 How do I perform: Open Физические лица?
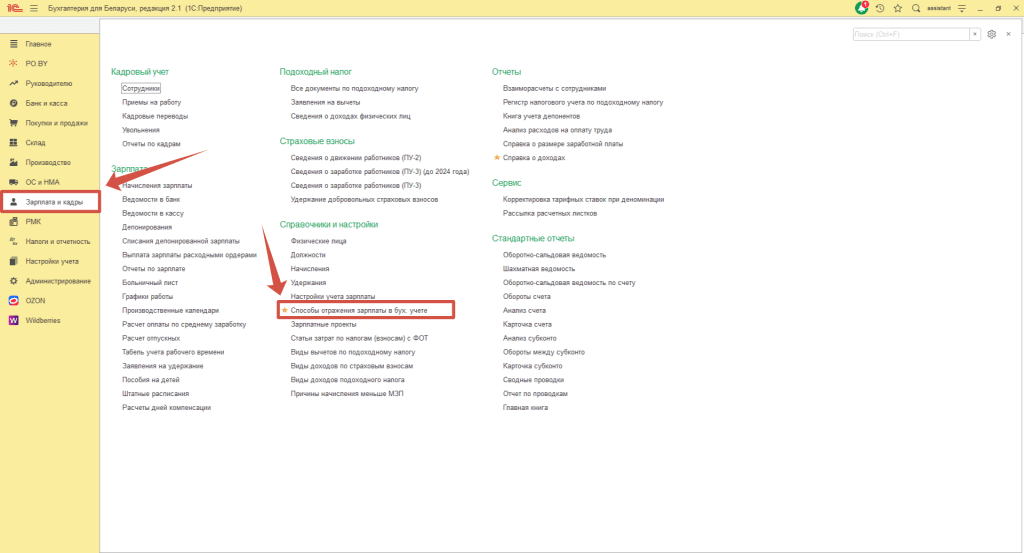[319, 241]
